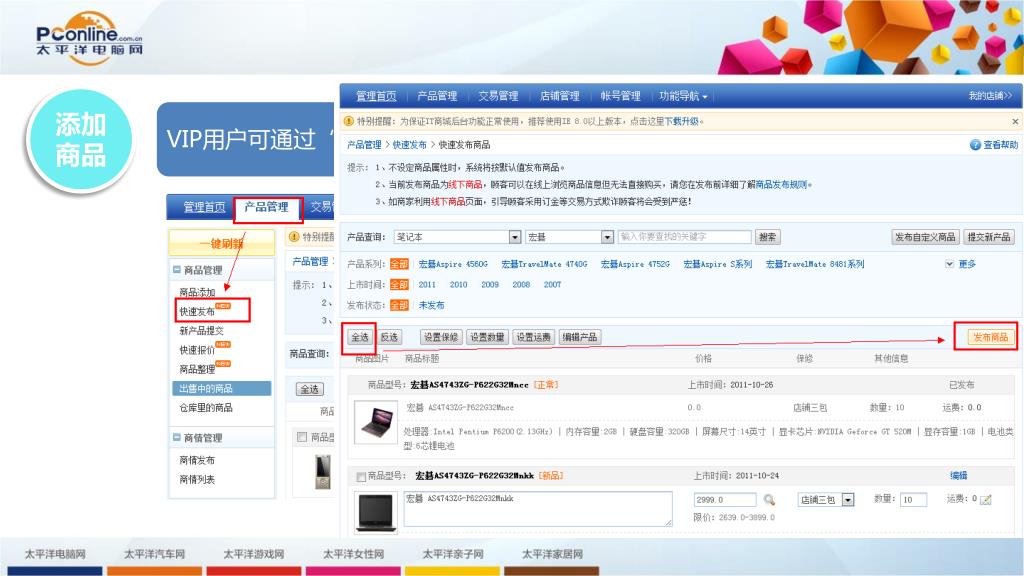Screen dimensions: 1024x576
Task: Filter series by 宏碁Aspire 4560G
Action: pos(453,264)
